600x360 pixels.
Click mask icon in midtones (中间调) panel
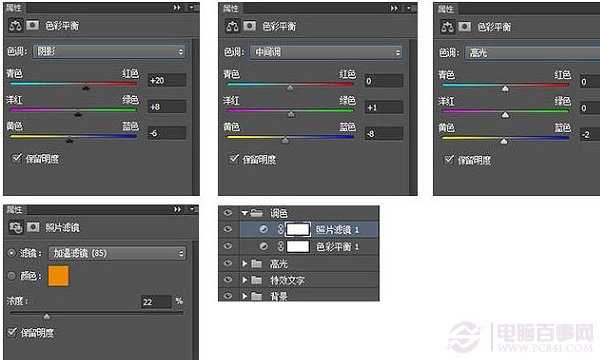249,26
